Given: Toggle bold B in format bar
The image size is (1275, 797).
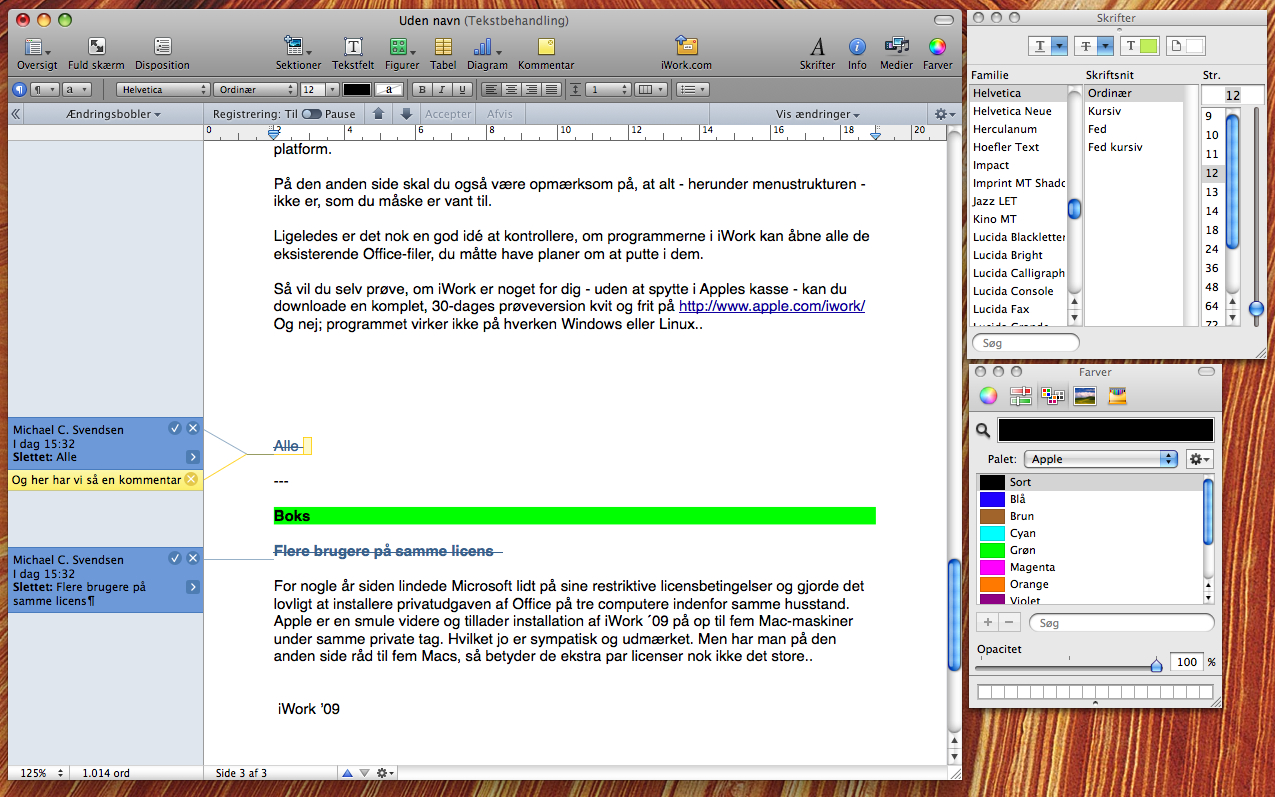Looking at the screenshot, I should (421, 89).
